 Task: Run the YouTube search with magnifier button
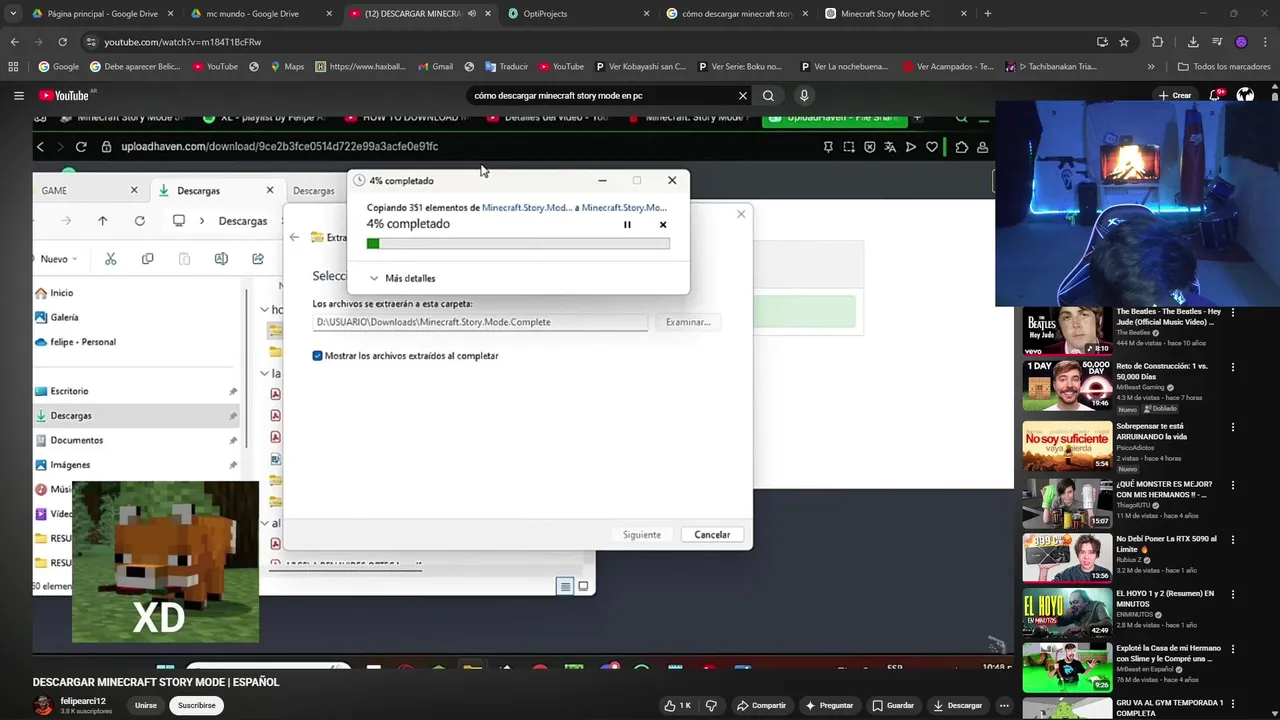(768, 96)
